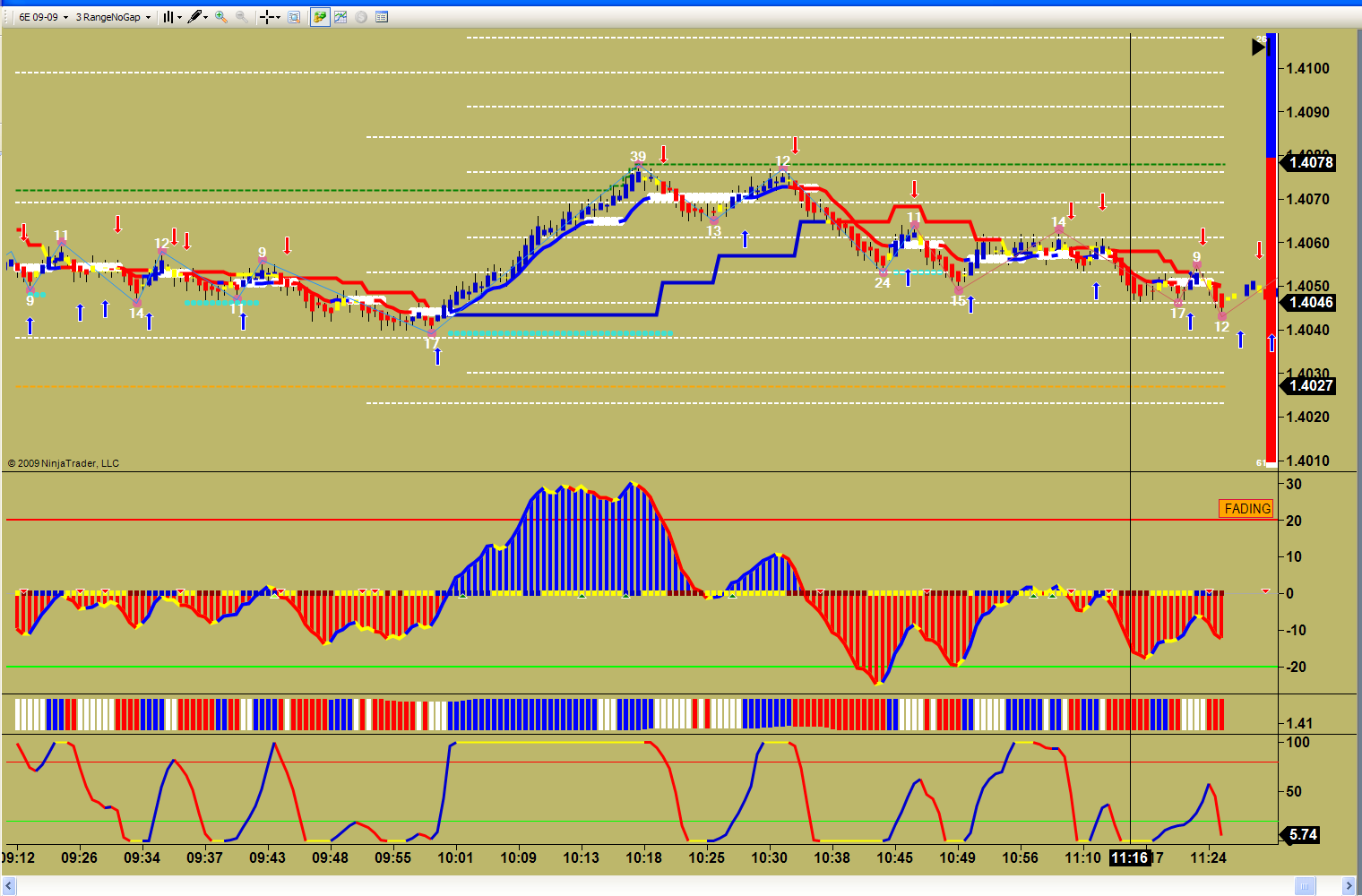Viewport: 1362px width, 896px height.
Task: Open the 6E 09-09 instrument dropdown
Action: click(44, 17)
